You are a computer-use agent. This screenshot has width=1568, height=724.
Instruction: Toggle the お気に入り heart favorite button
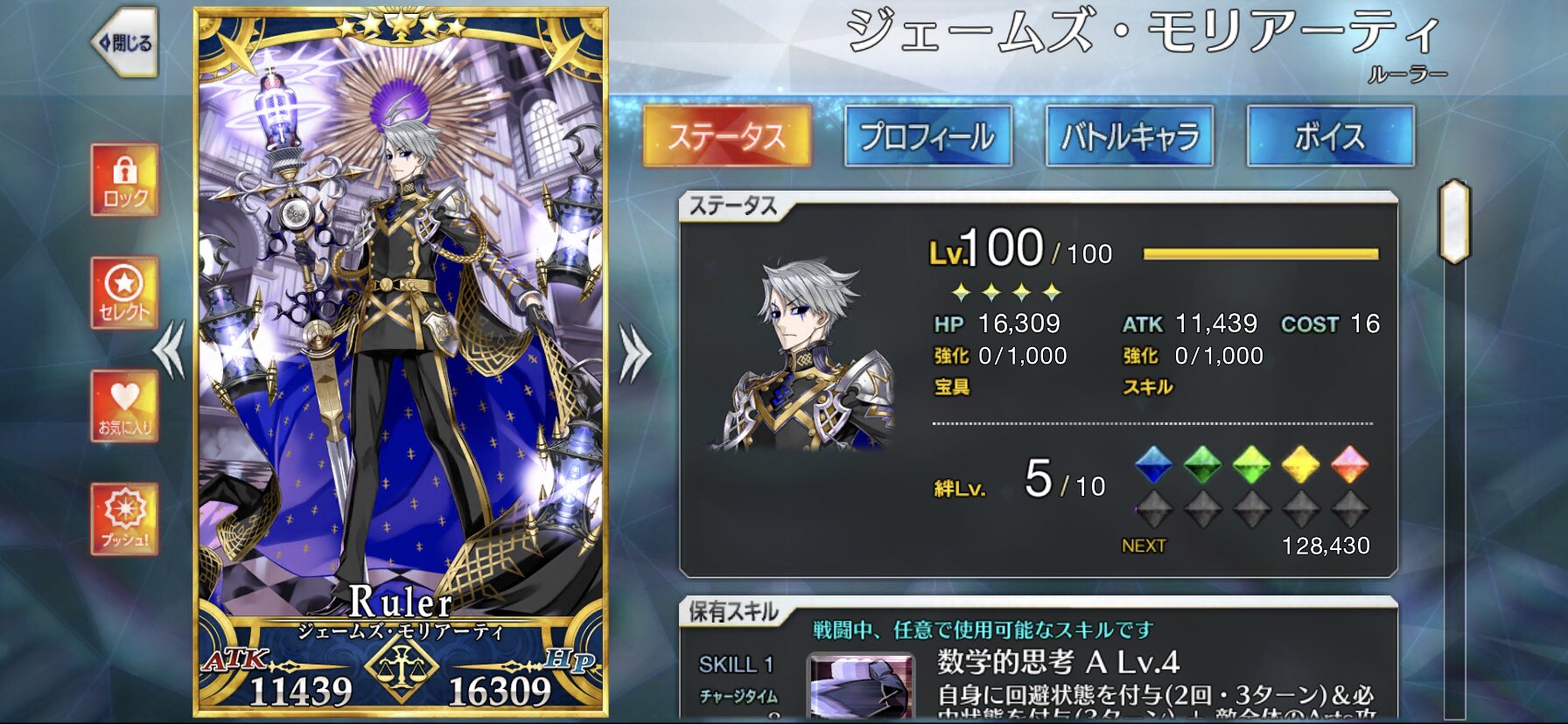(125, 406)
